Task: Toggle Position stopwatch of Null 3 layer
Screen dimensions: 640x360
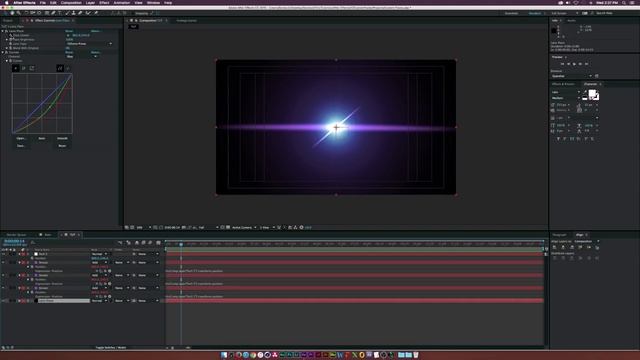Action: 32,258
